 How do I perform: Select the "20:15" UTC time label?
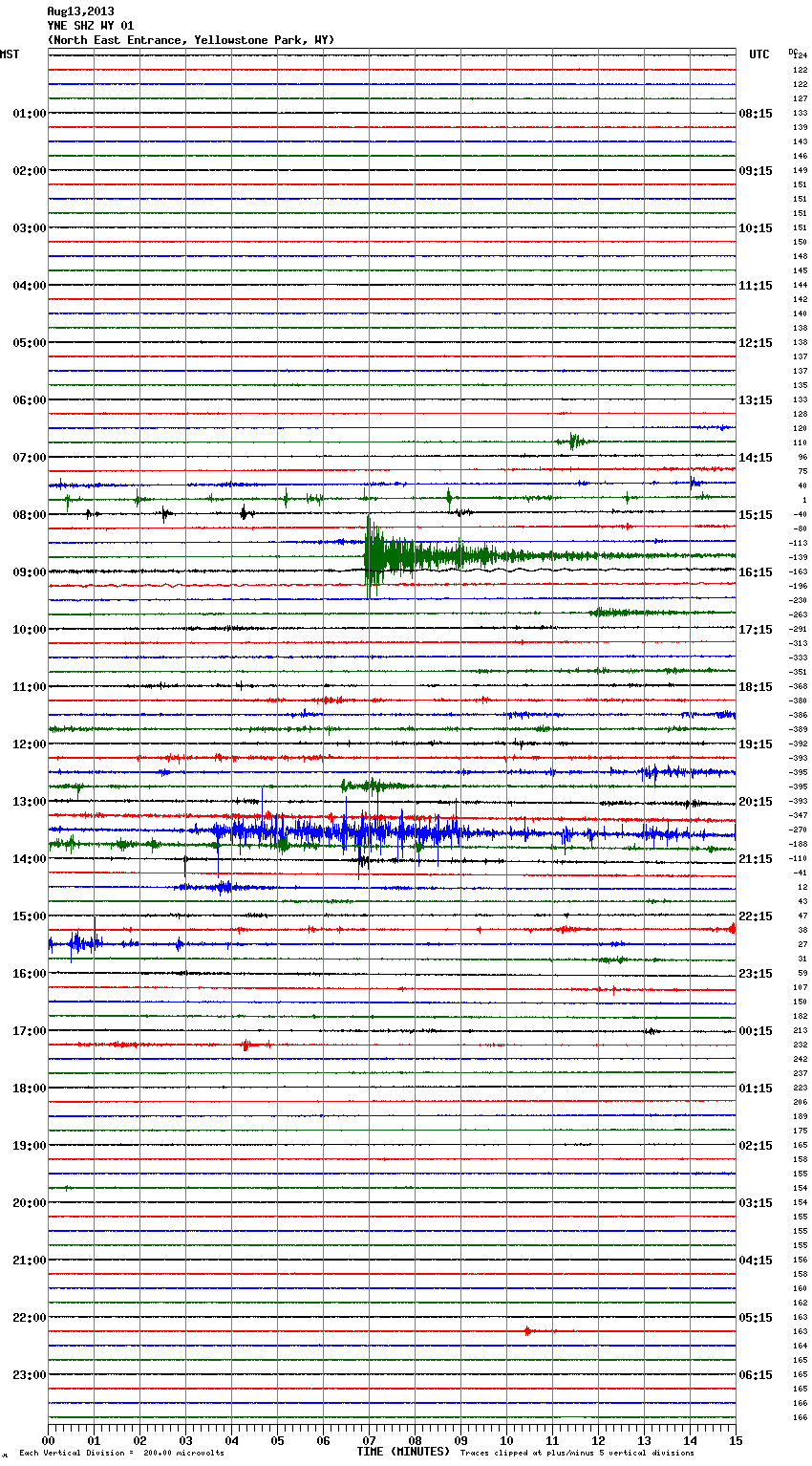coord(756,802)
